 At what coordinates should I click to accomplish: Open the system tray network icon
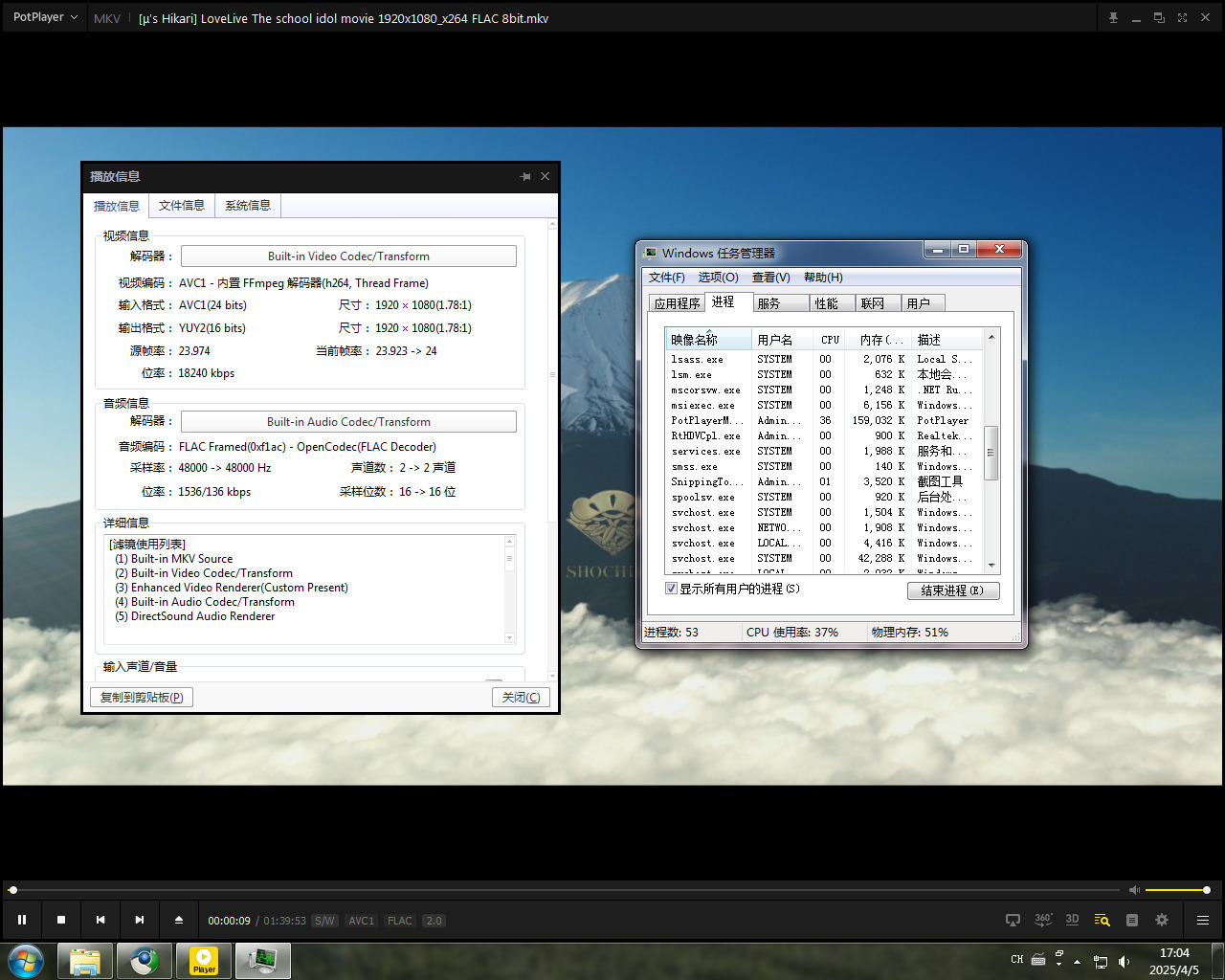(x=1101, y=962)
